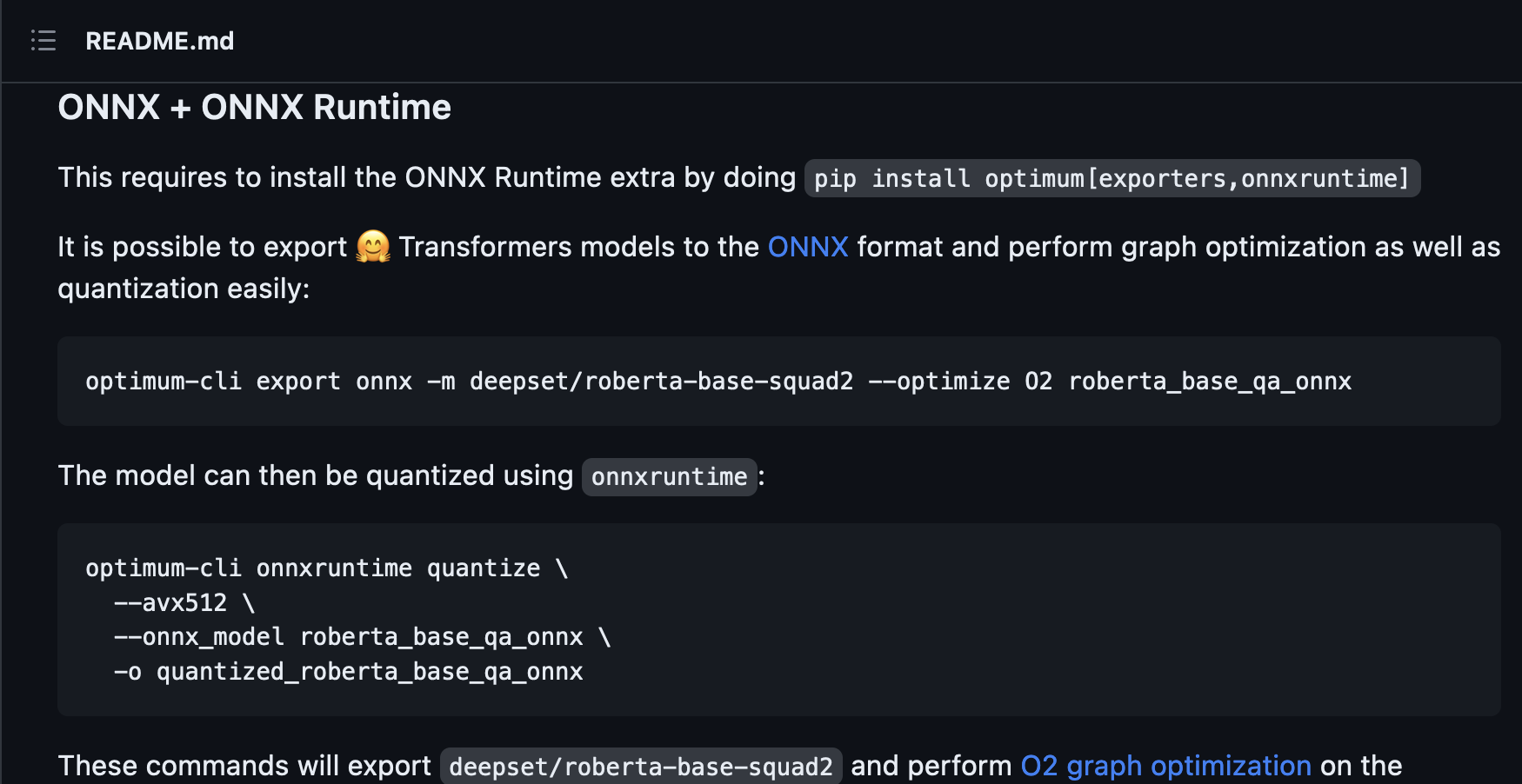Select the onnxruntime inline code snippet

click(x=669, y=476)
